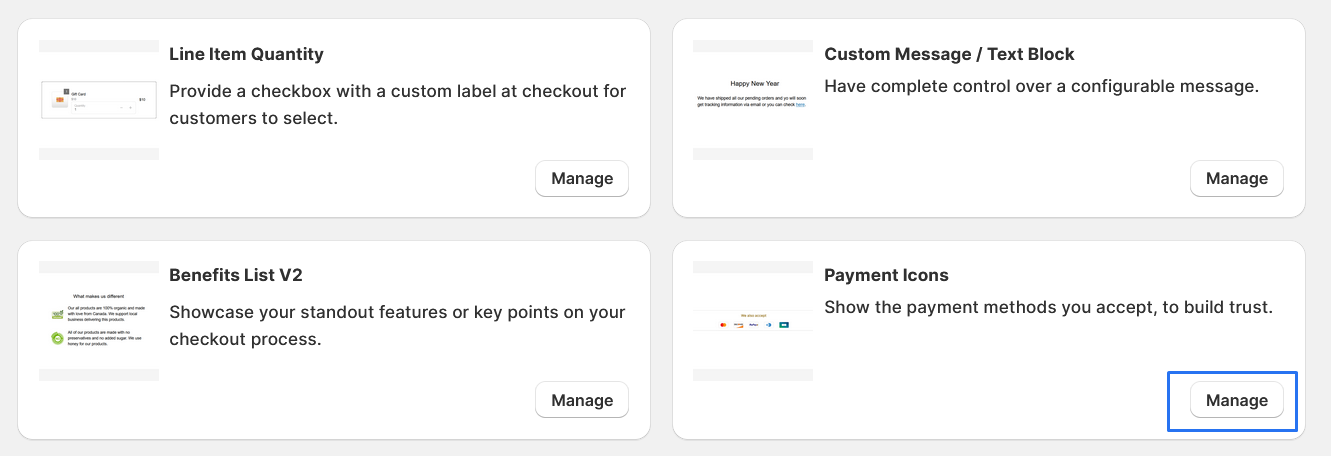Image resolution: width=1331 pixels, height=456 pixels.
Task: Click the round green badge icon in the Benefits preview
Action: (x=58, y=339)
